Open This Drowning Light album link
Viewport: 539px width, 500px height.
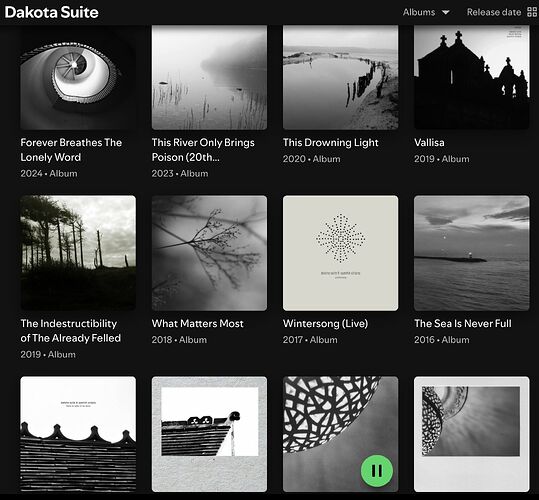[331, 143]
